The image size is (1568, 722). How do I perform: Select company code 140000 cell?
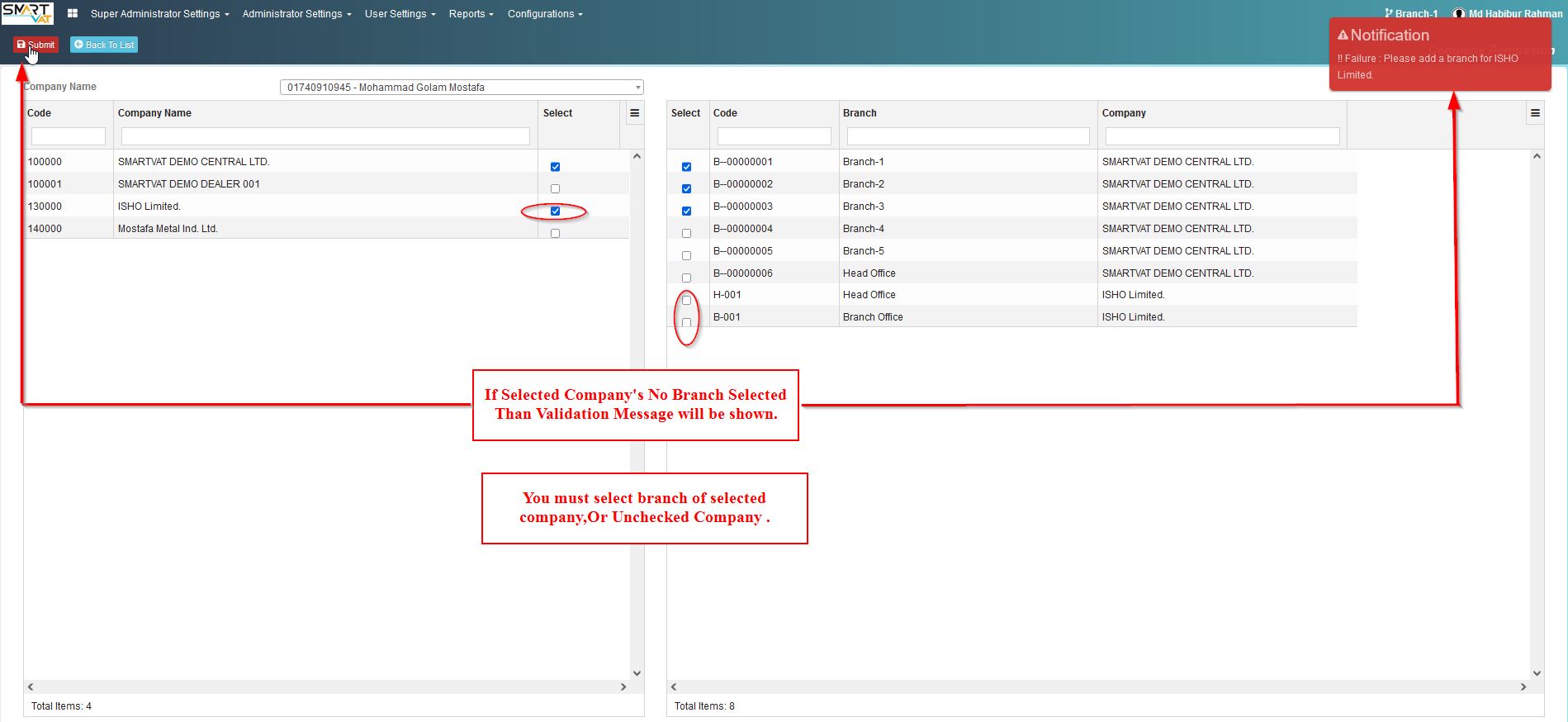click(x=69, y=229)
